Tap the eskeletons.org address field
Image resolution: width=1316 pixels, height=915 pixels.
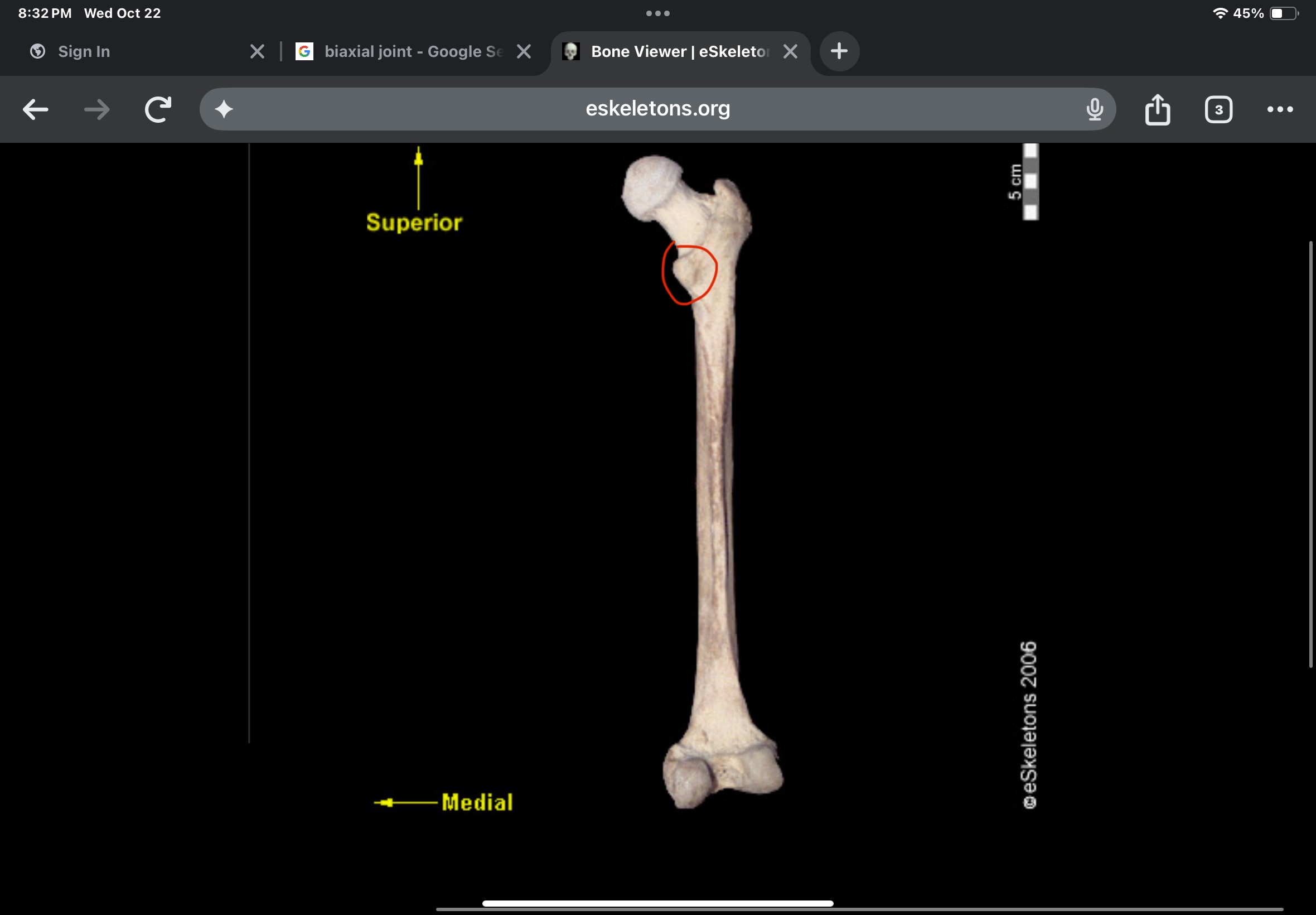tap(657, 109)
